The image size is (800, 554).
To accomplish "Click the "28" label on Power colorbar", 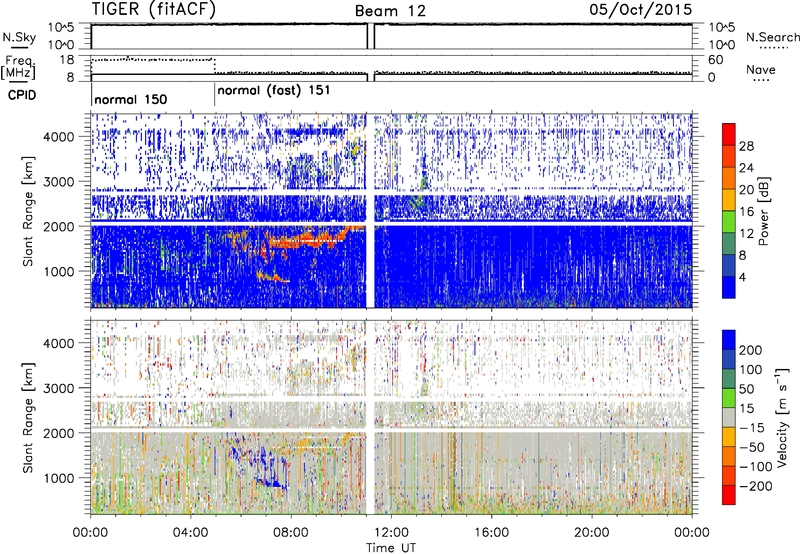I will pyautogui.click(x=746, y=146).
